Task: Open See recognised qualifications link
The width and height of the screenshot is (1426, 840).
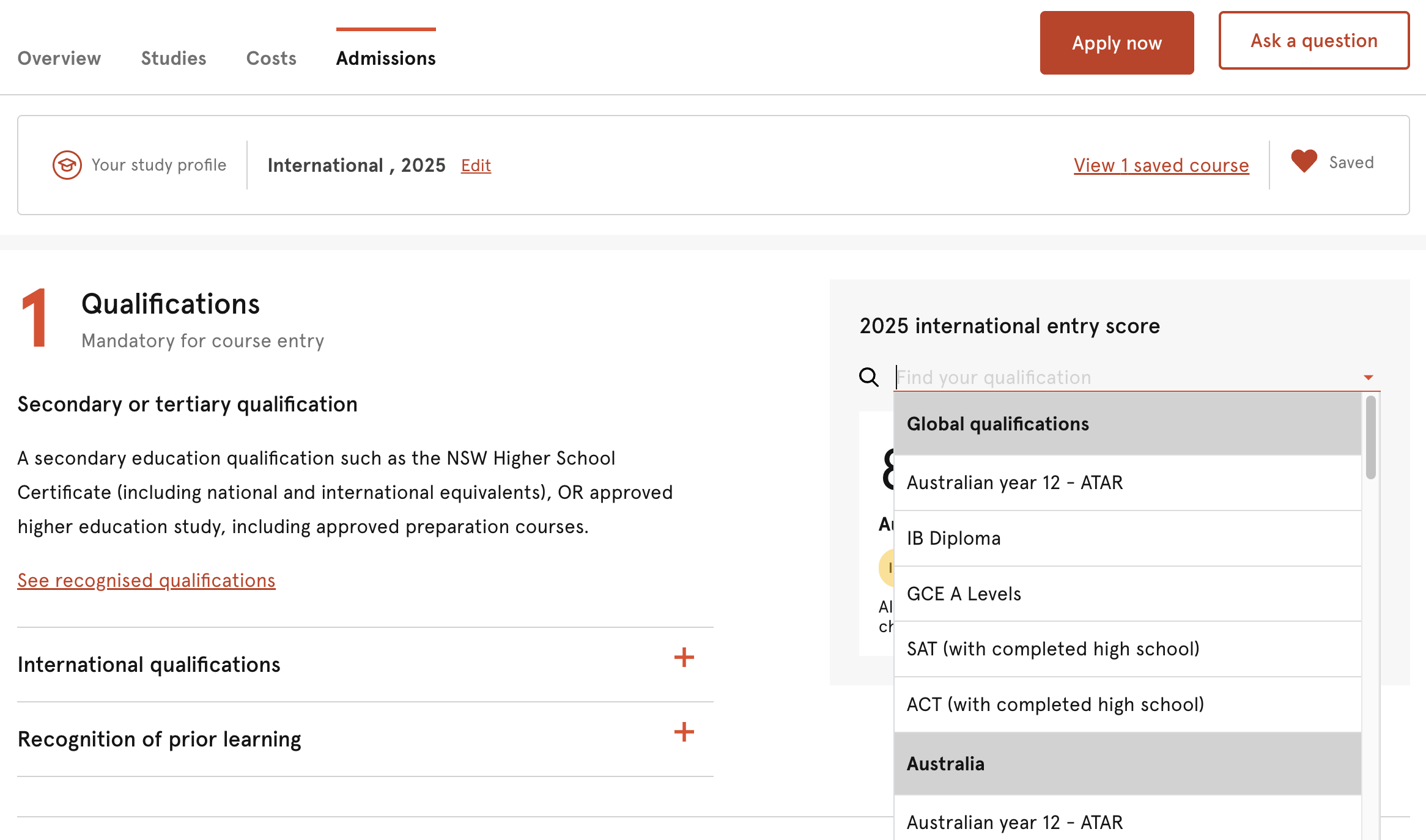Action: [x=146, y=580]
